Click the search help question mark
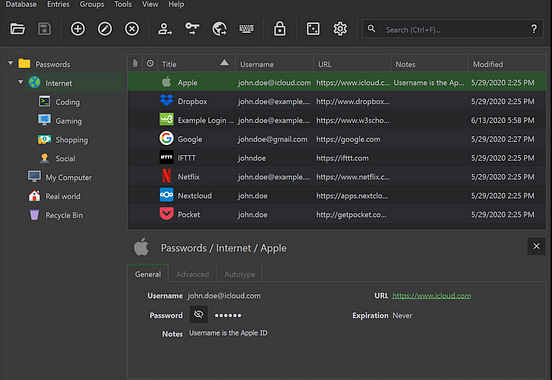Screen dimensions: 552x380 (534, 29)
